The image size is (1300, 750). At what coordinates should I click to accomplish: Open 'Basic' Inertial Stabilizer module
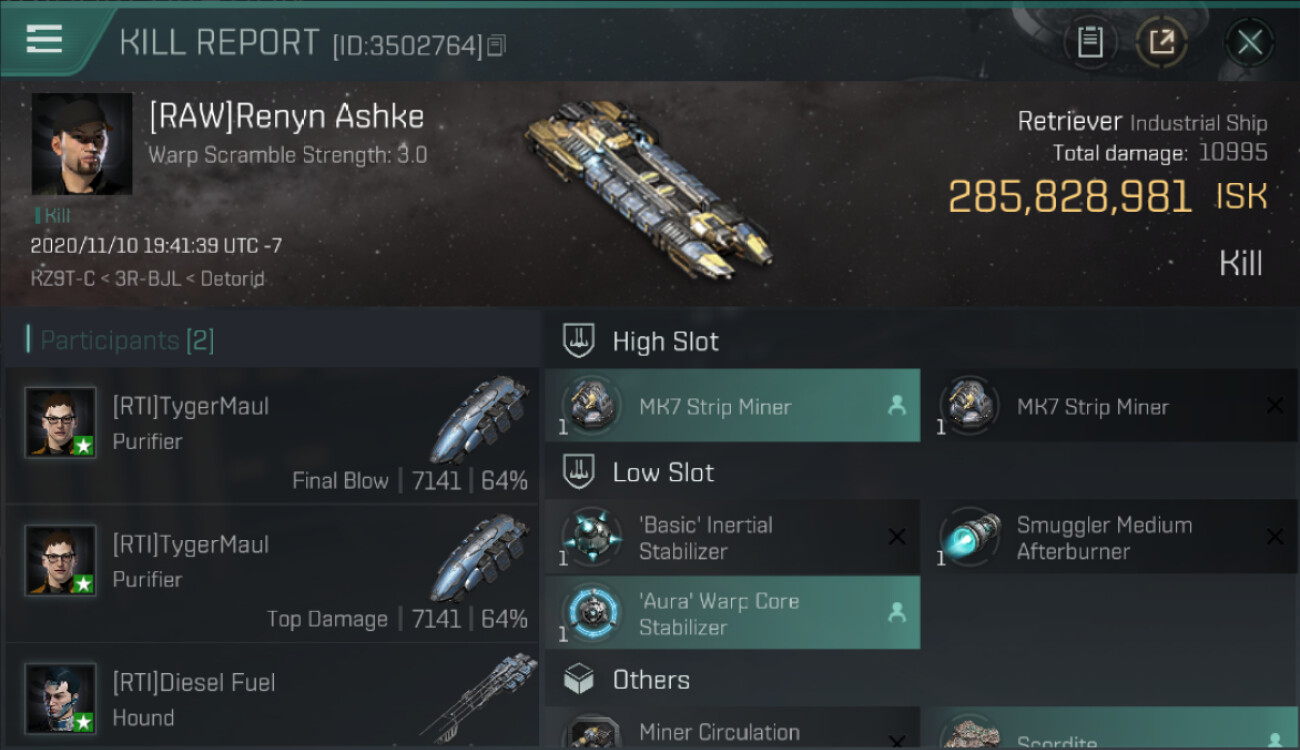click(733, 538)
